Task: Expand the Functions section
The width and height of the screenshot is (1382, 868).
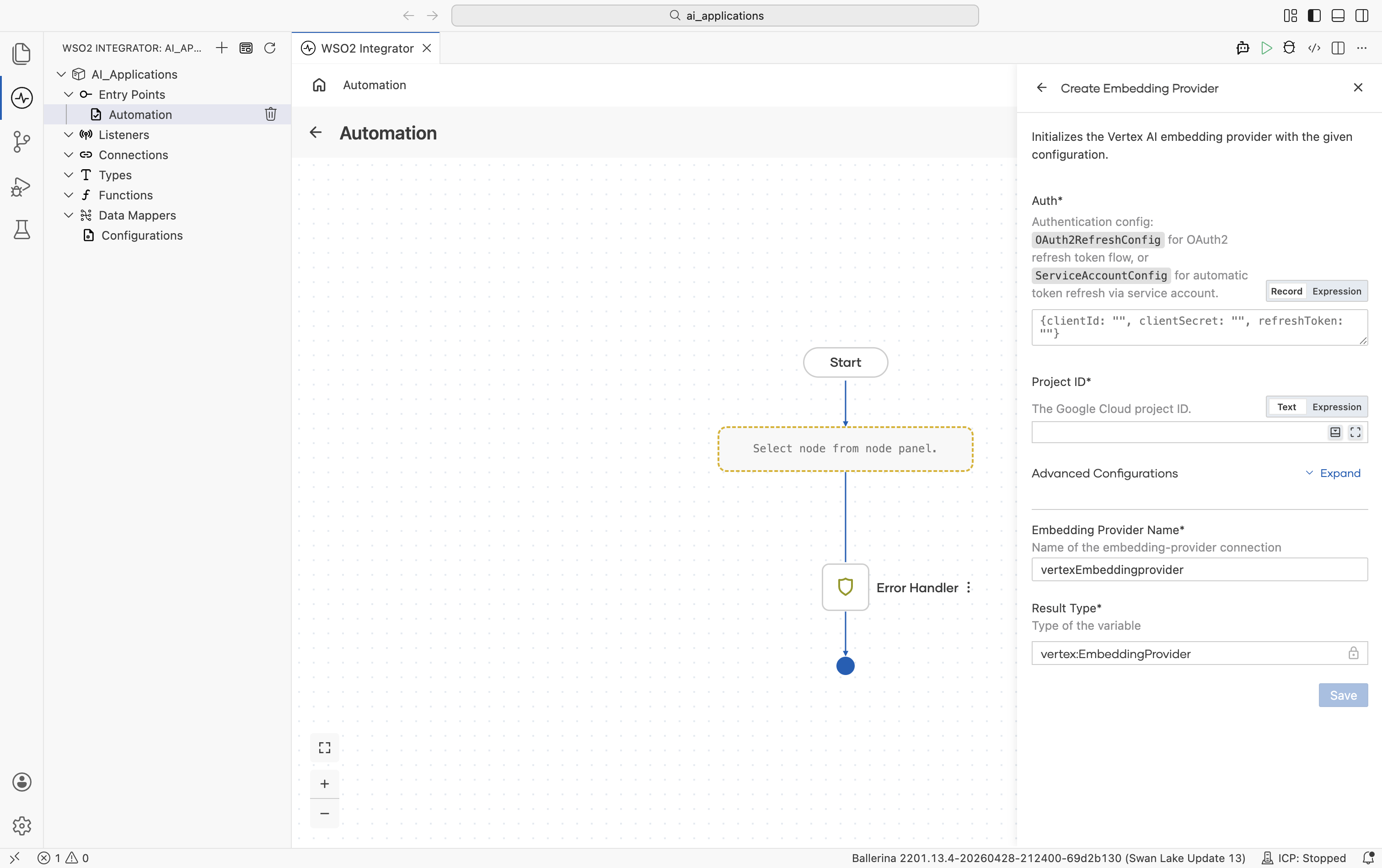Action: pos(68,195)
